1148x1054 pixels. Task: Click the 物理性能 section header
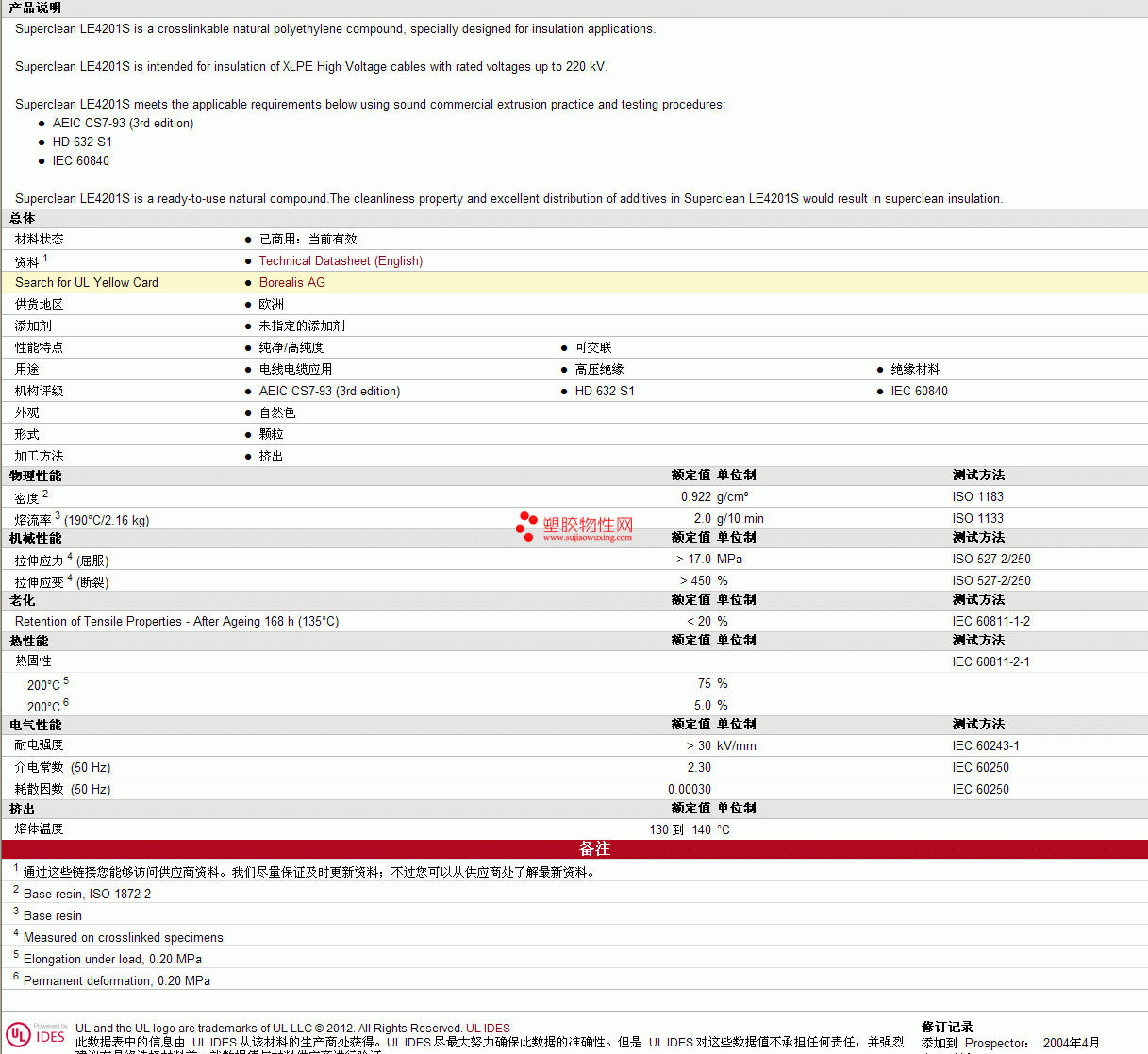pos(36,477)
